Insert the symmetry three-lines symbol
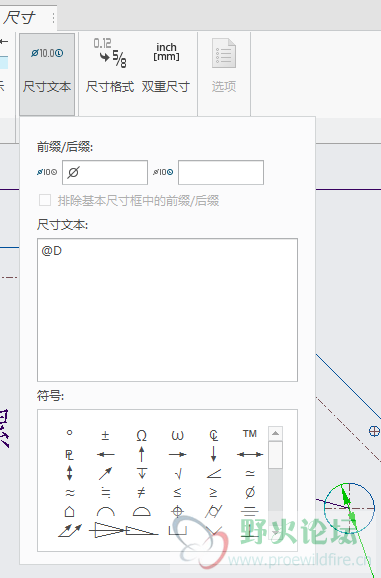This screenshot has height=578, width=381. (250, 511)
